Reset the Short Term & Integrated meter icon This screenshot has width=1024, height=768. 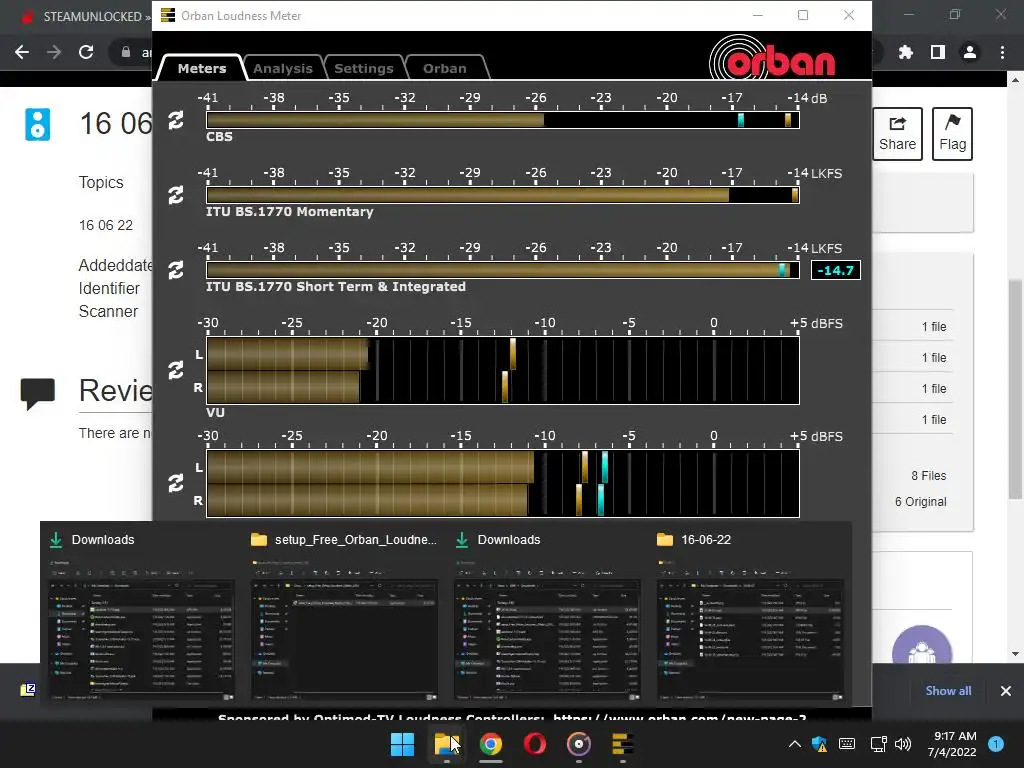coord(176,270)
